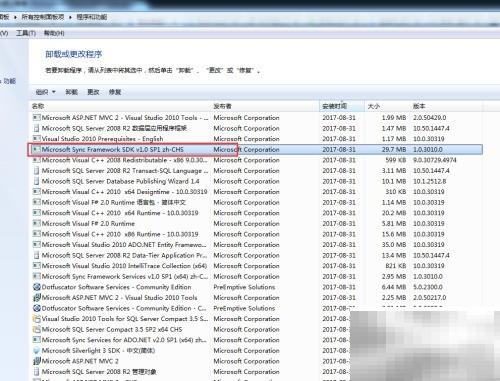Click Microsoft Corporation publisher on the 13.4 MB row
The height and width of the screenshot is (381, 500).
(246, 255)
